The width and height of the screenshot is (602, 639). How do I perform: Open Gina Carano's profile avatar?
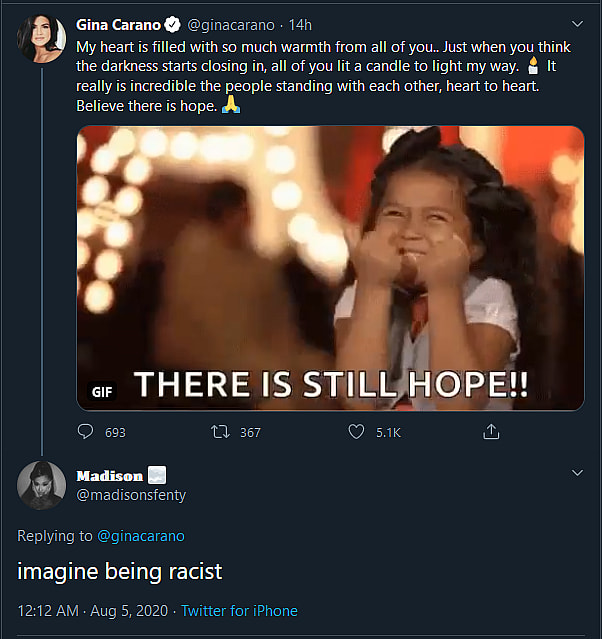click(41, 38)
